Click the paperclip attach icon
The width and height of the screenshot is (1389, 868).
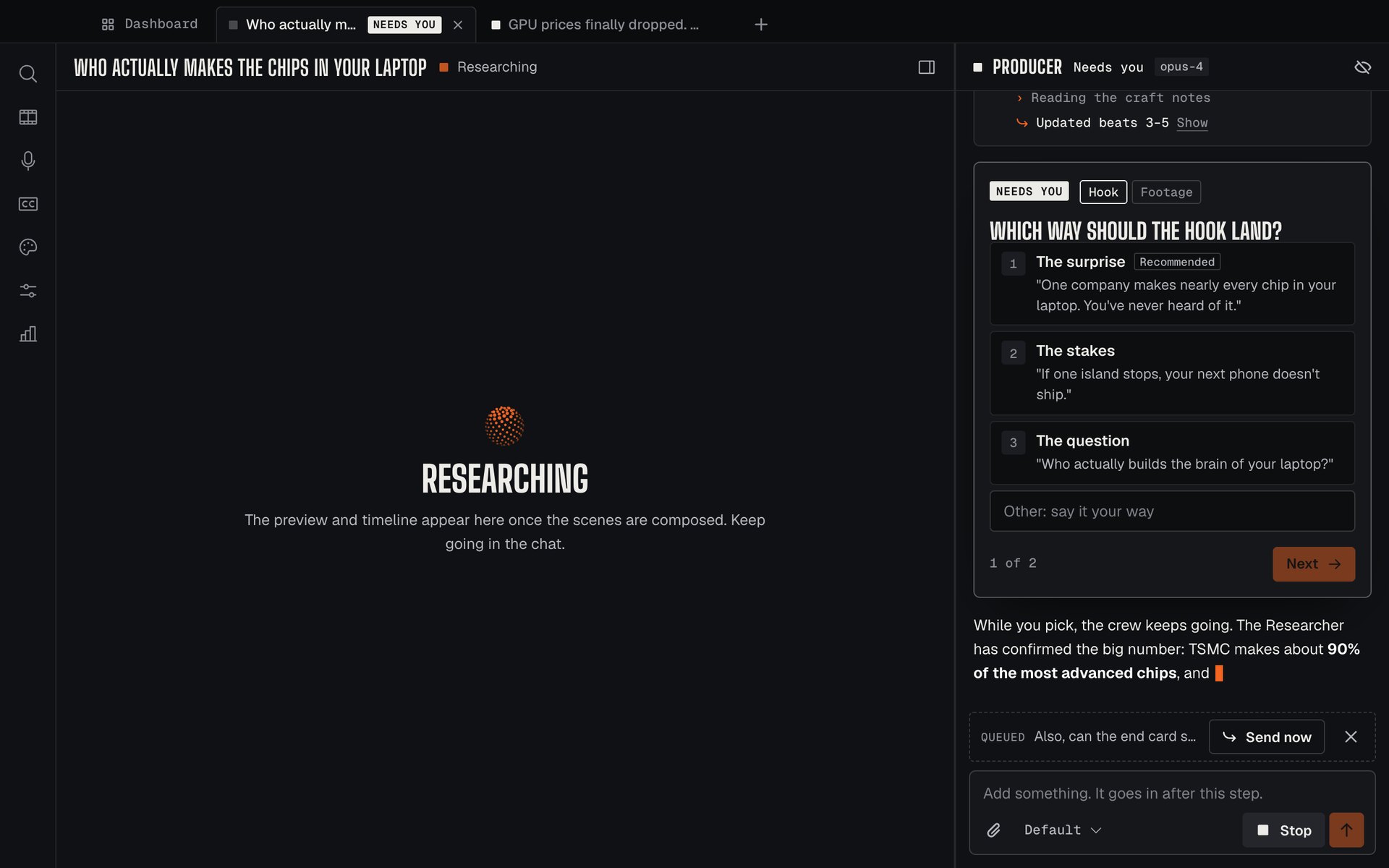coord(994,830)
